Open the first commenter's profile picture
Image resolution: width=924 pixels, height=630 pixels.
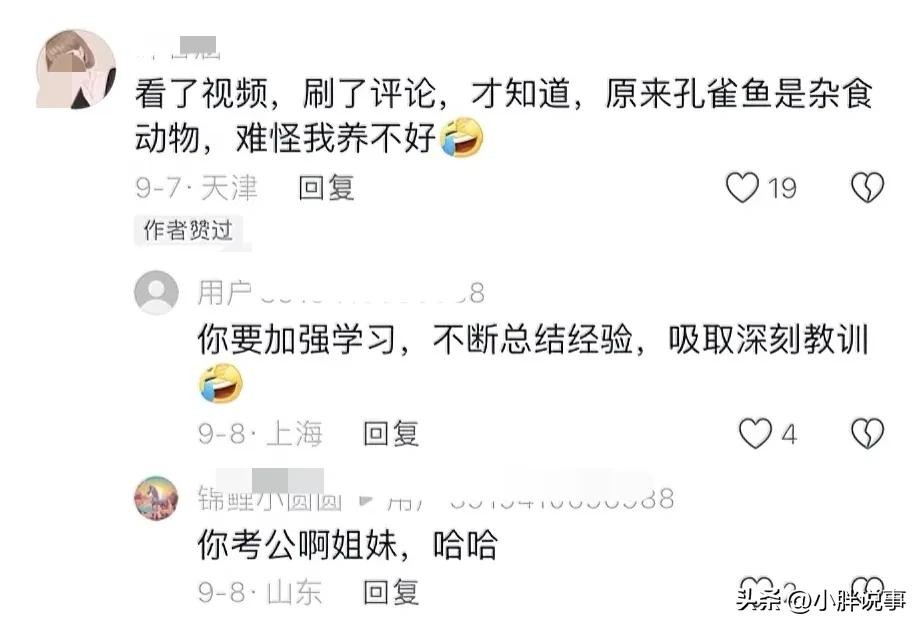tap(75, 69)
